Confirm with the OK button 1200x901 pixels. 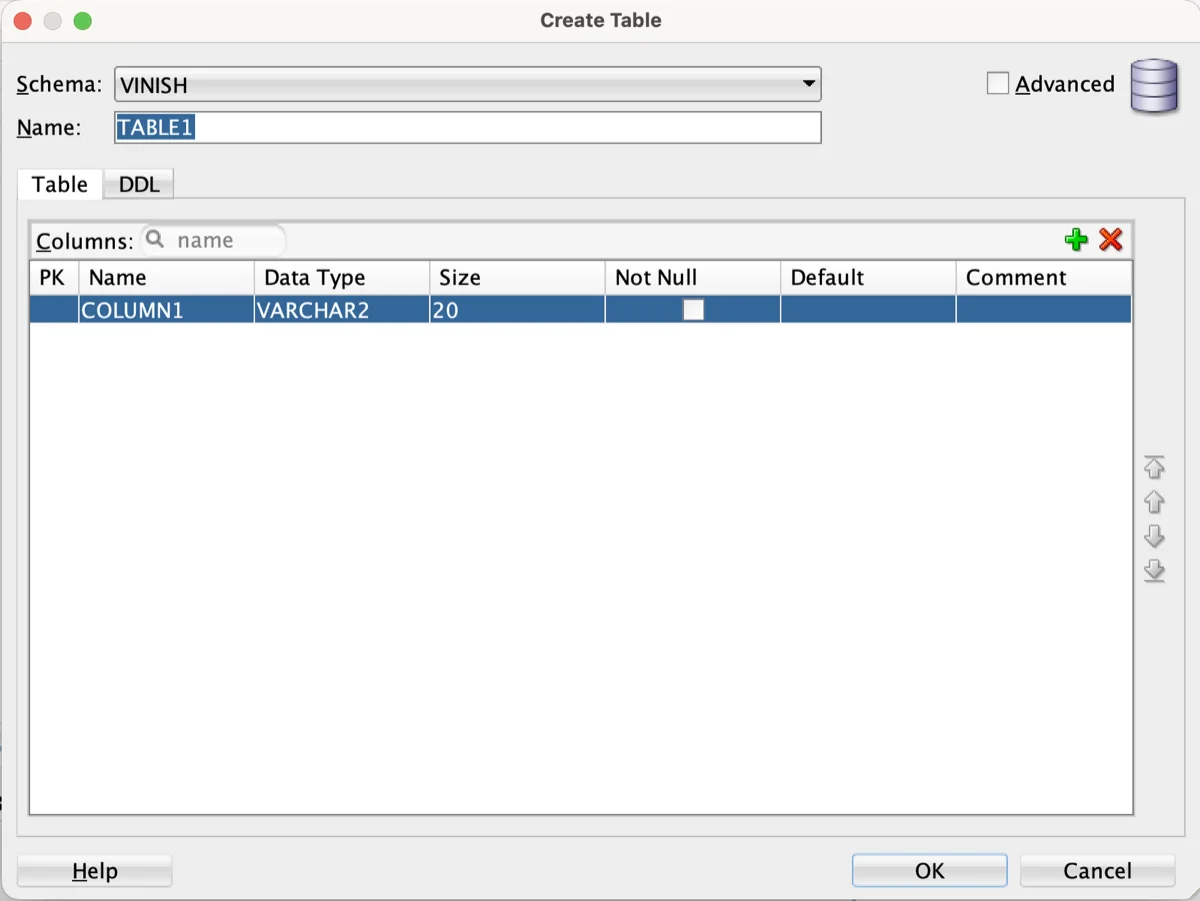(x=929, y=871)
